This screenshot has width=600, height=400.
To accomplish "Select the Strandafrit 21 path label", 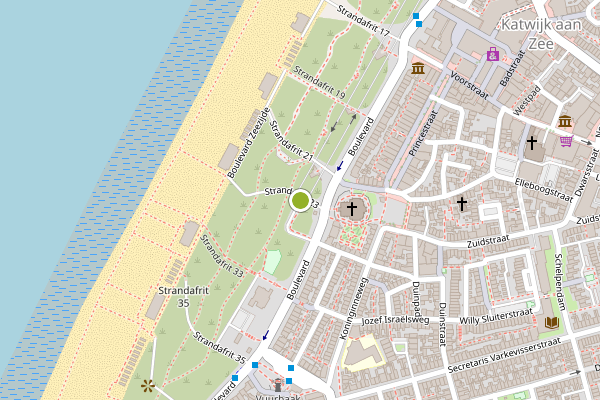I will coord(292,141).
